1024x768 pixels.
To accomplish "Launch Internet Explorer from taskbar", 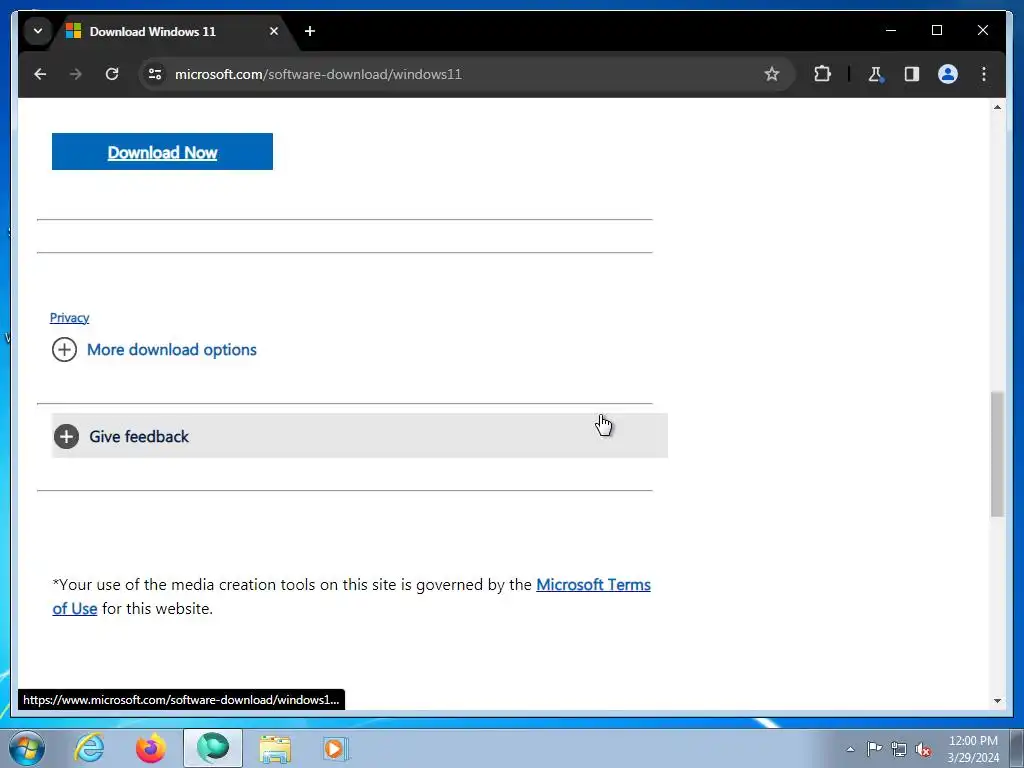I will (89, 748).
